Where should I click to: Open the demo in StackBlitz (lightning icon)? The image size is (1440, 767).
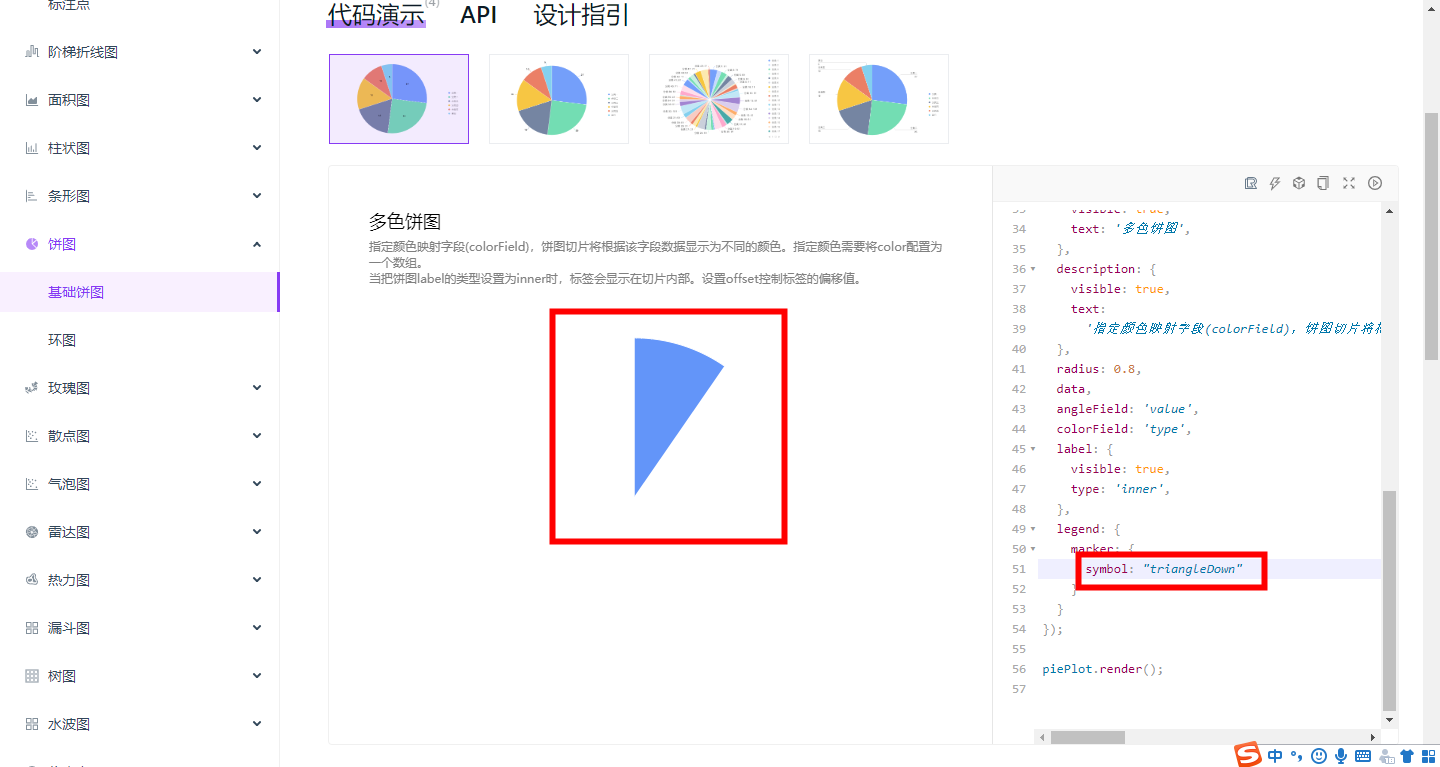pyautogui.click(x=1275, y=183)
